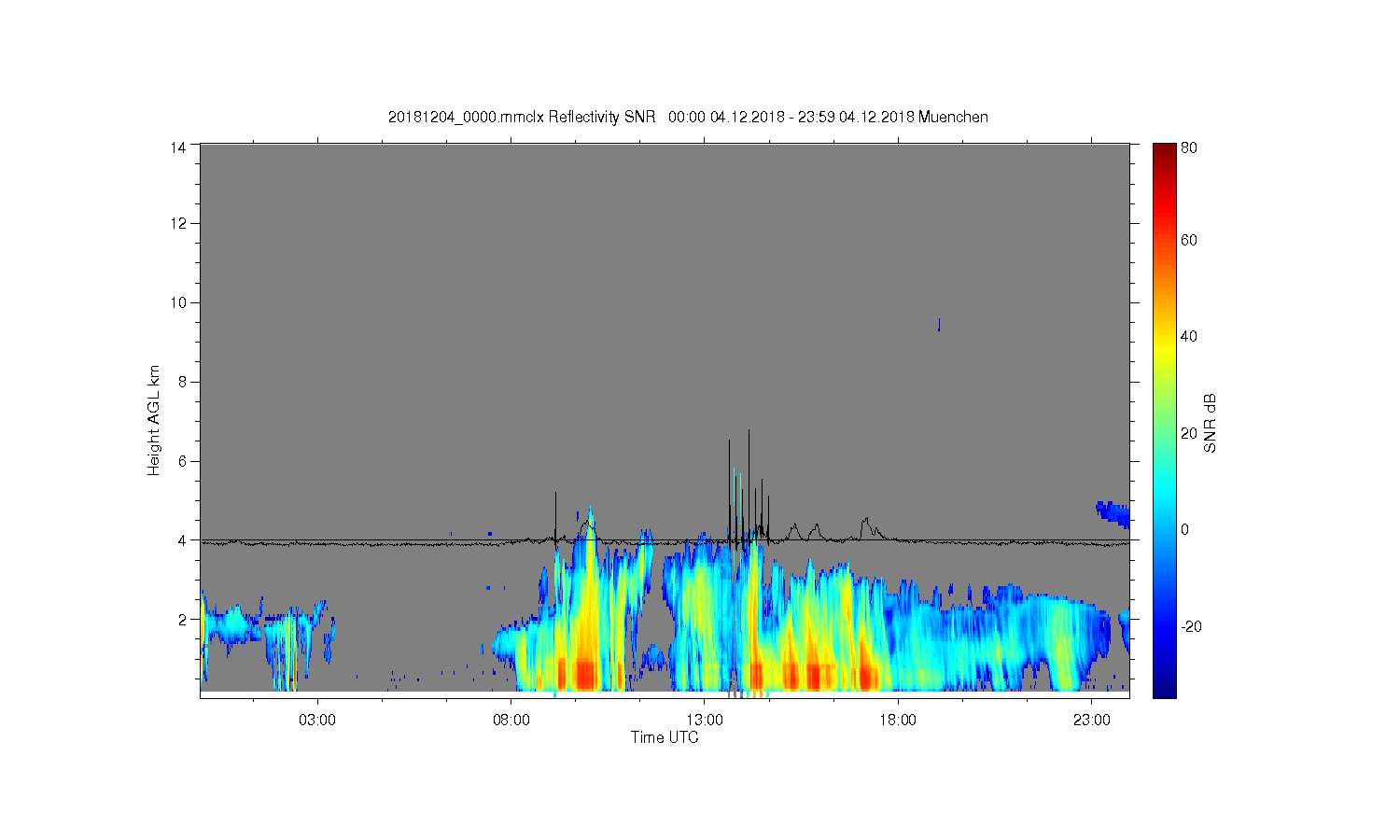This screenshot has width=1400, height=840.
Task: Click the 23:00 time tick label
Action: 1092,720
